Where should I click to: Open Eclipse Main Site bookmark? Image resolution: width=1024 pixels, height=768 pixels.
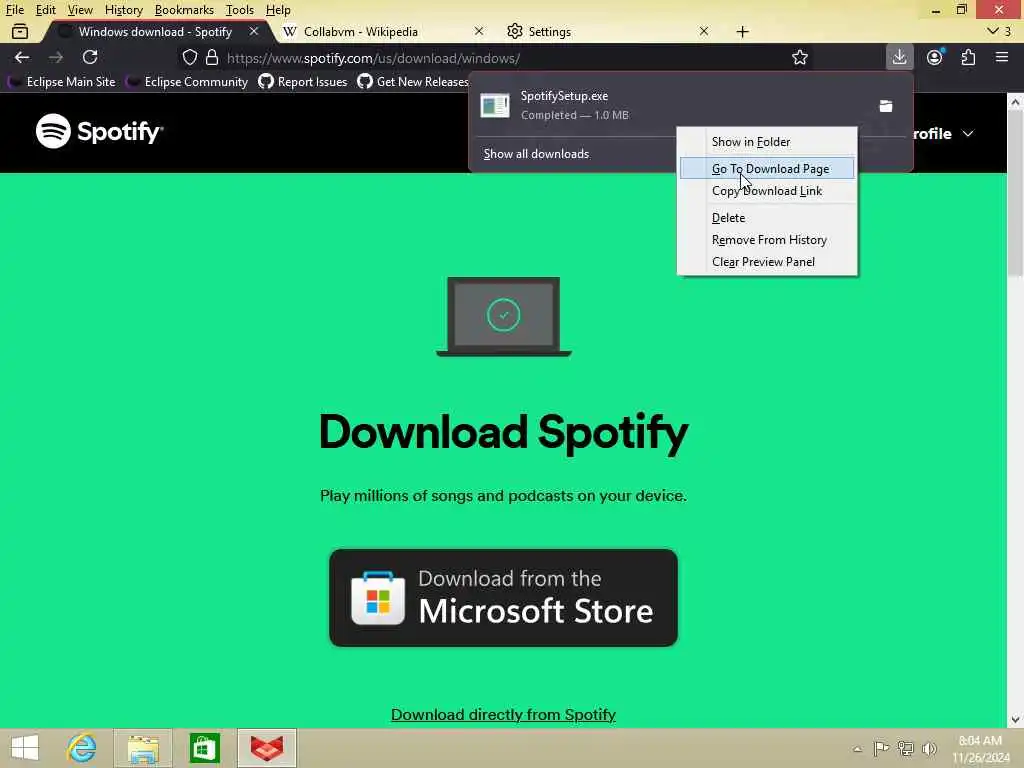coord(63,82)
